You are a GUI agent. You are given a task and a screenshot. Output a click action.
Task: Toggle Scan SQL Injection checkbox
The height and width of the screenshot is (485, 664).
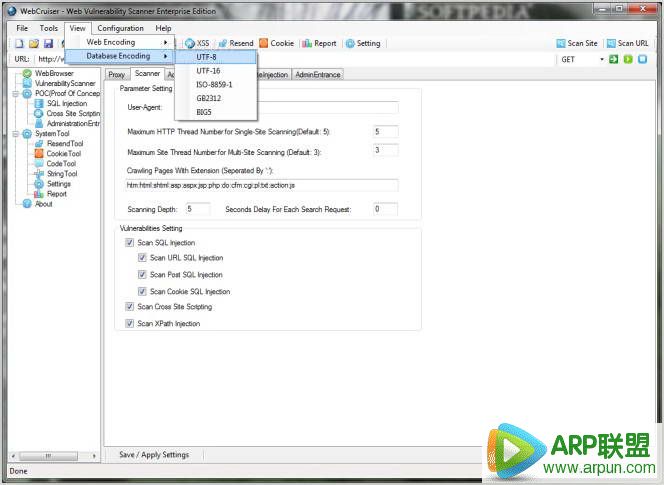pos(130,243)
